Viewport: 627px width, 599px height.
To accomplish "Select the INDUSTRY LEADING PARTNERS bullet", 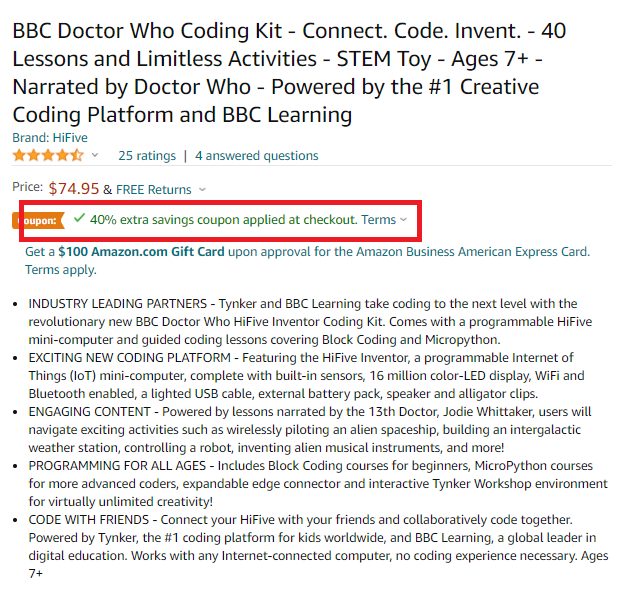I will (310, 321).
